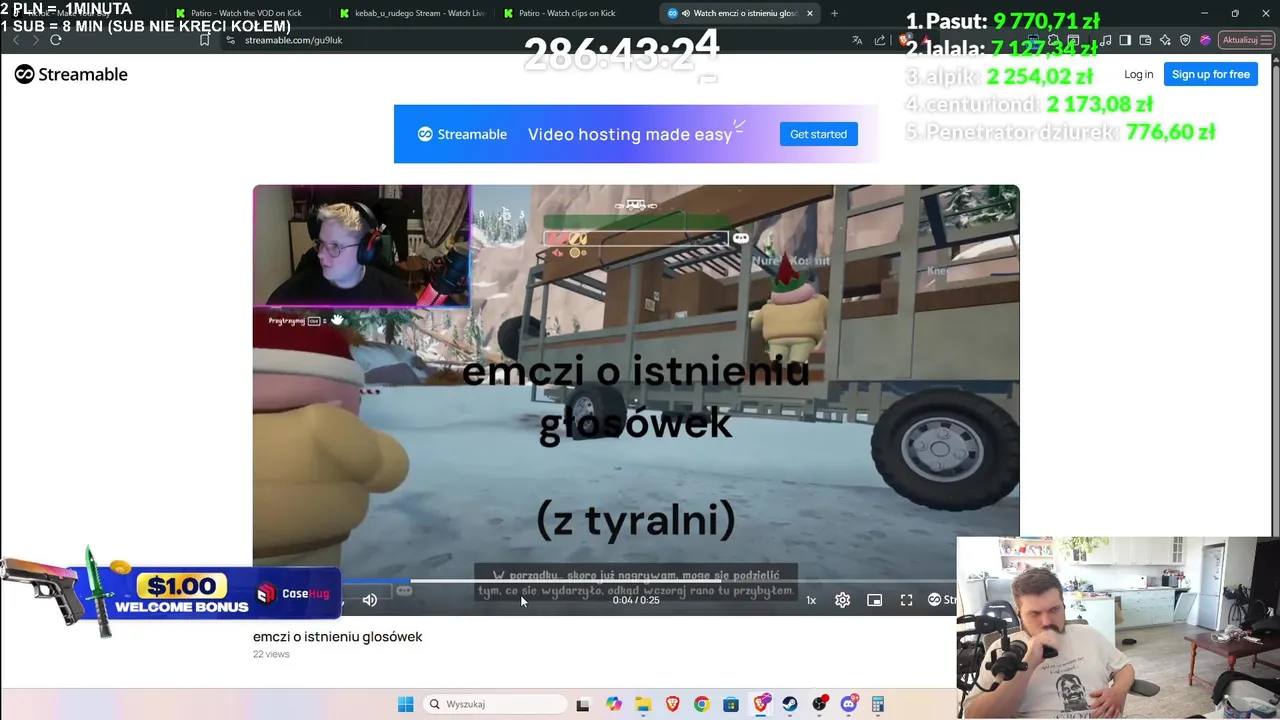Switch to kebab_u_rudego Stream tab

pos(412,13)
